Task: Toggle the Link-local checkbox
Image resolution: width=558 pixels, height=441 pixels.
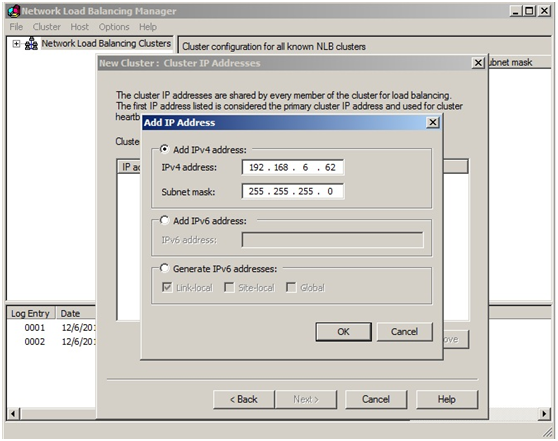Action: [167, 287]
